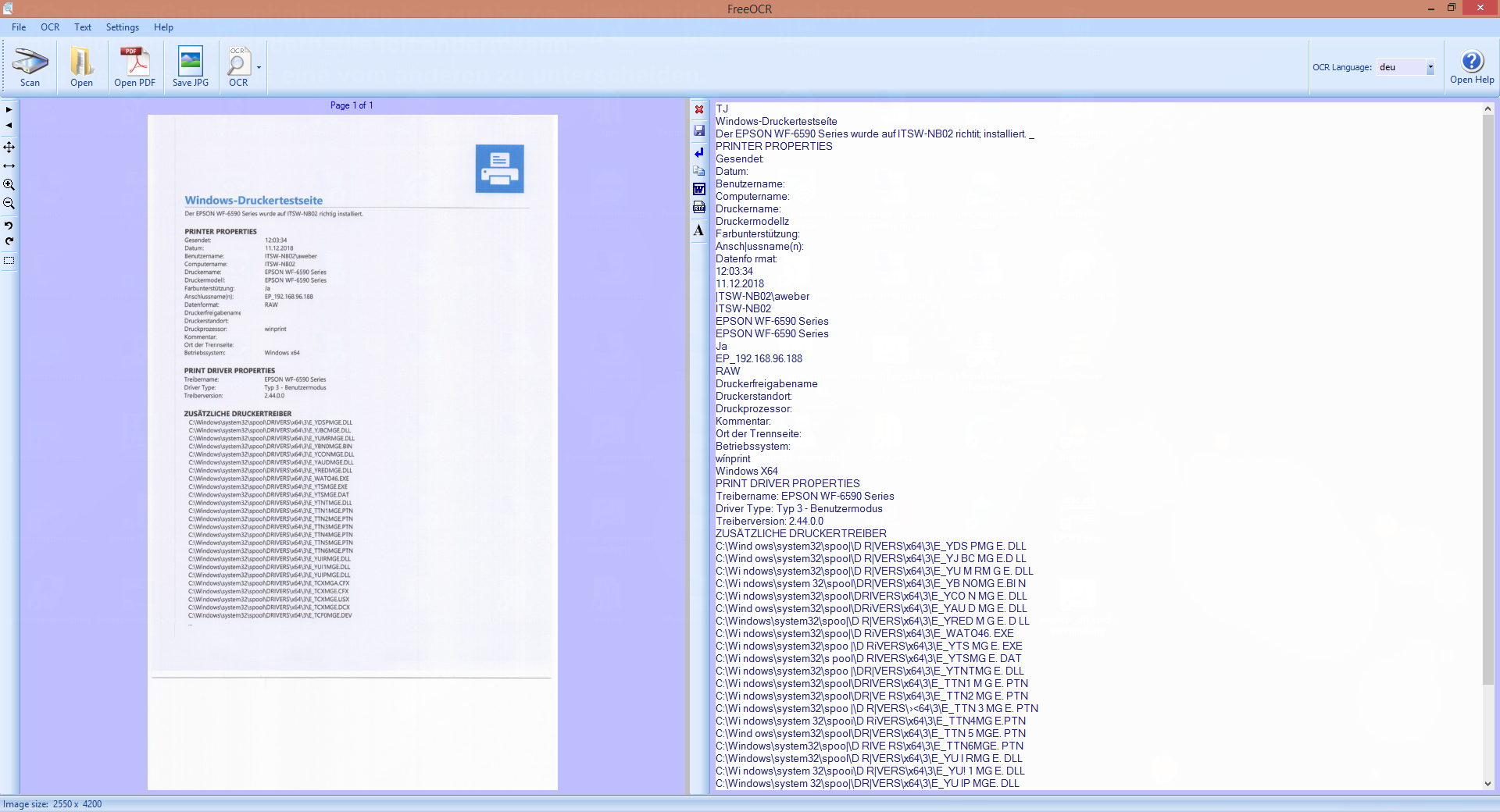Viewport: 1500px width, 812px height.
Task: Open the Settings menu
Action: point(122,27)
